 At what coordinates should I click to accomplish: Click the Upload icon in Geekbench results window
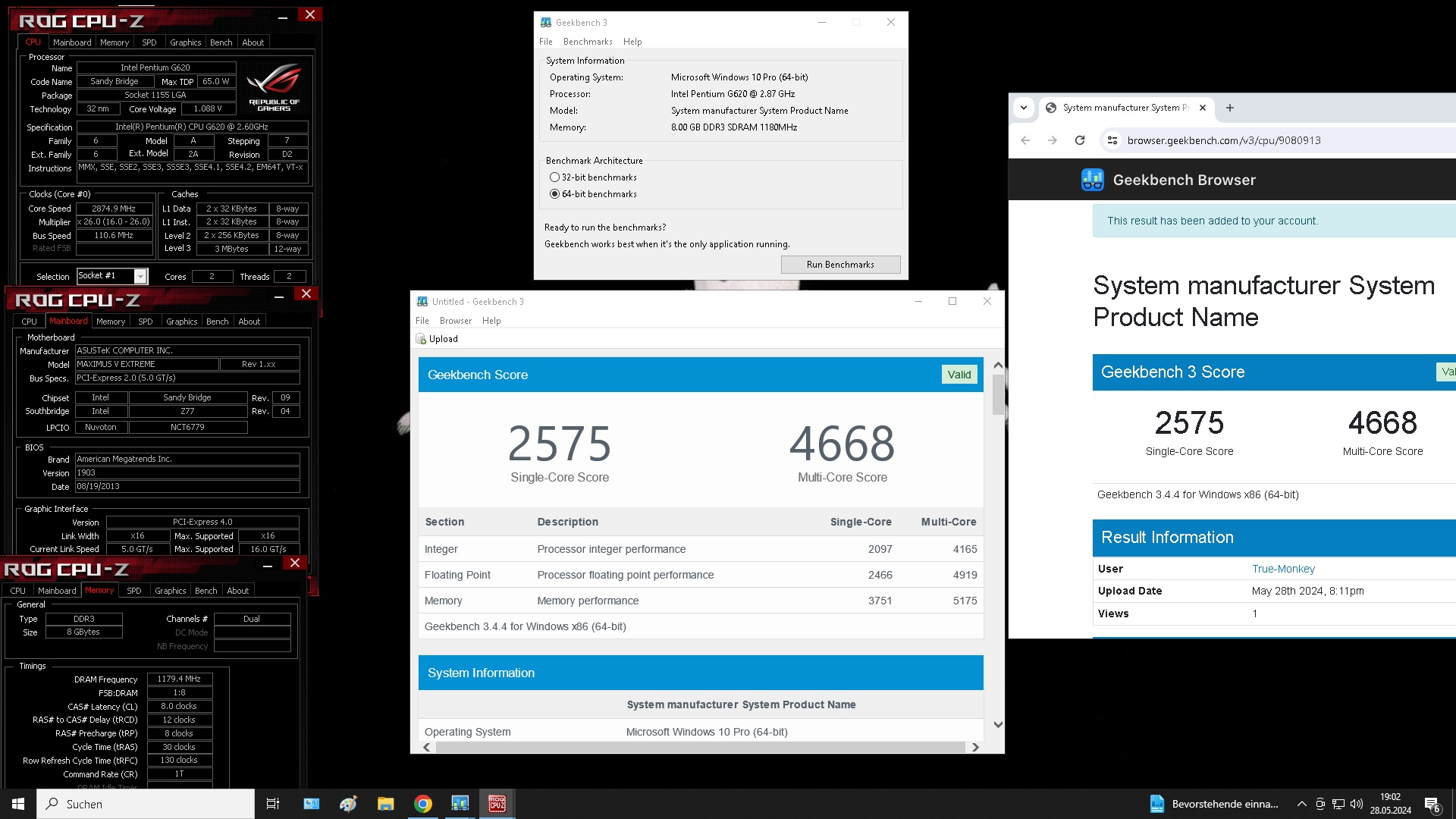pos(421,339)
